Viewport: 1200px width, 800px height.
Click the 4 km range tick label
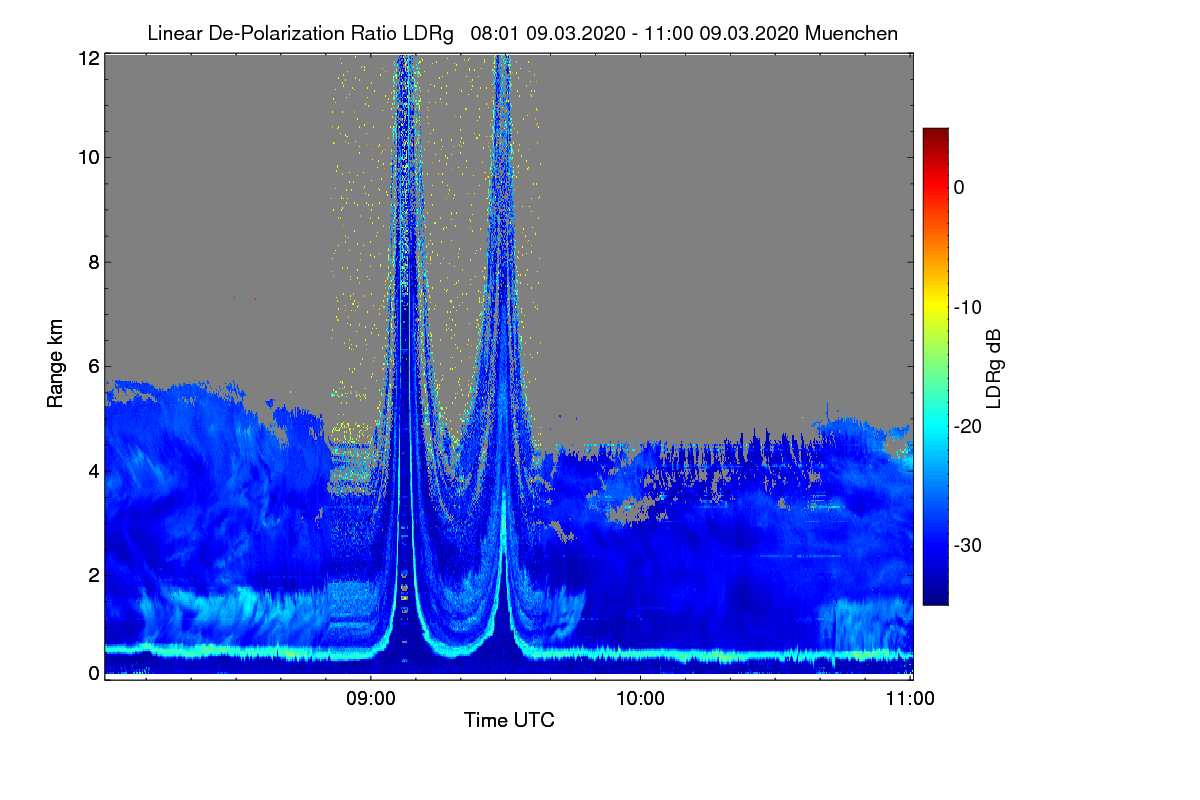point(93,470)
